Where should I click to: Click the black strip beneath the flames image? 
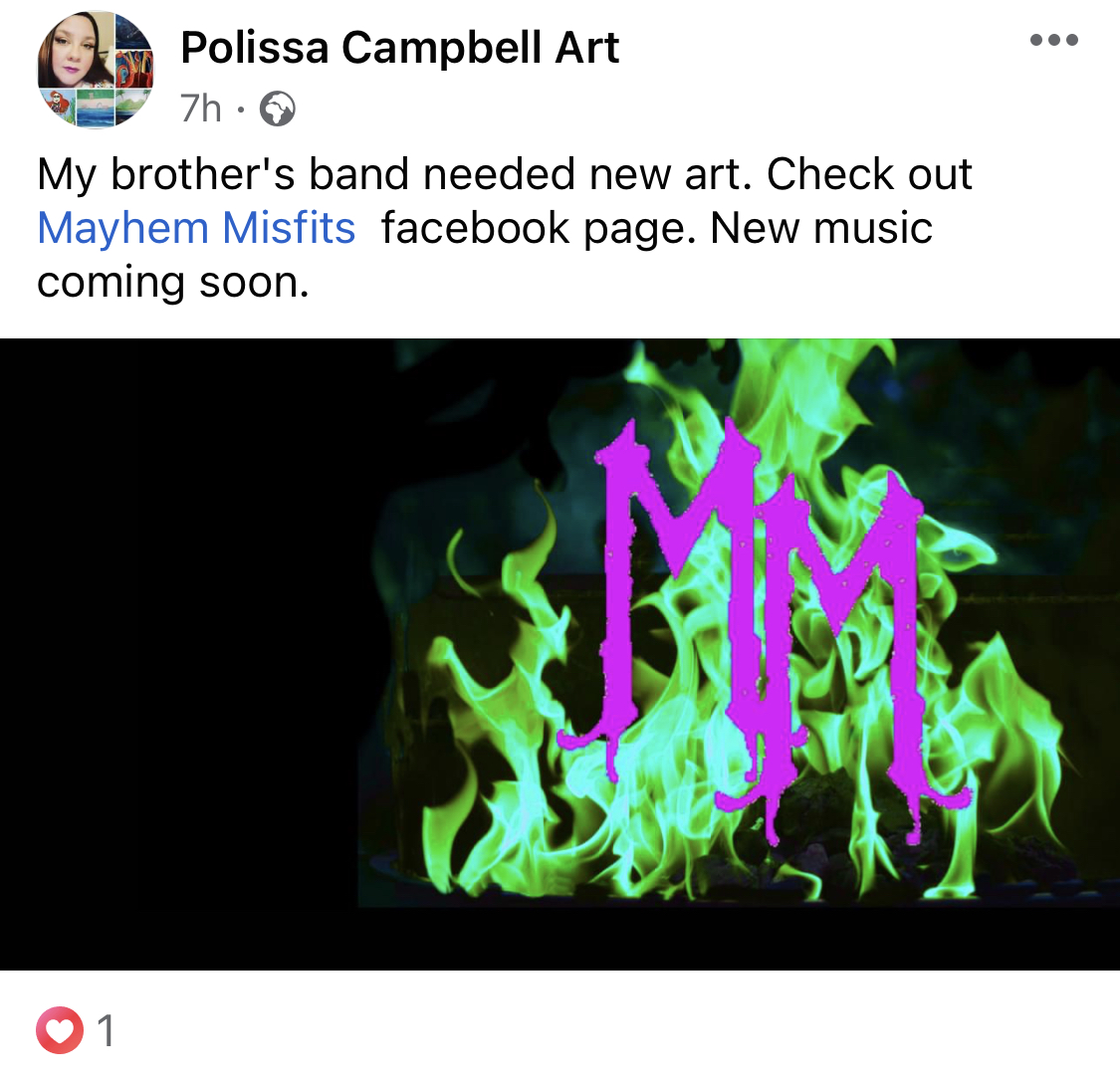(x=560, y=938)
